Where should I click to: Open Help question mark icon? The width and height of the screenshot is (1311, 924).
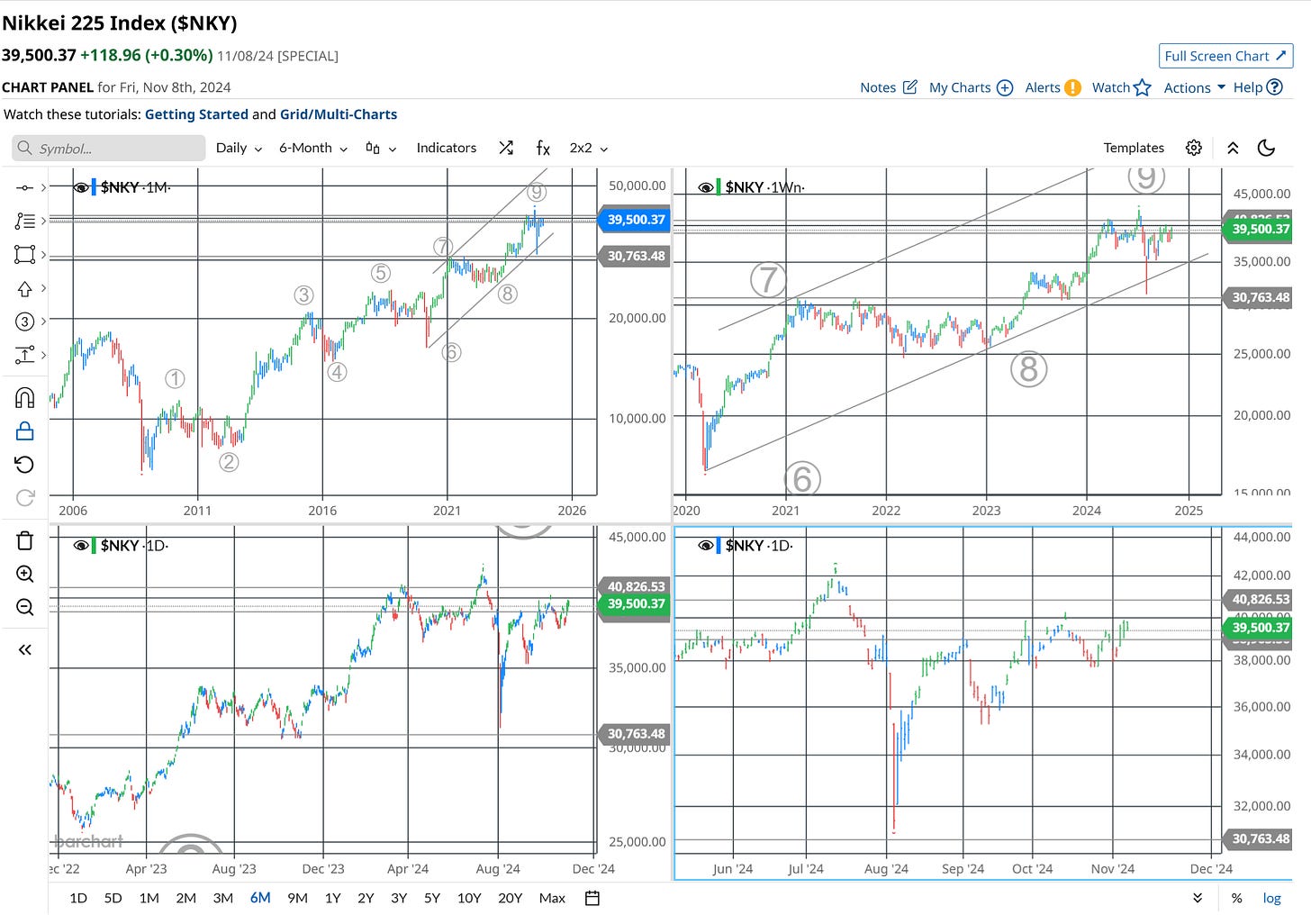(1274, 87)
